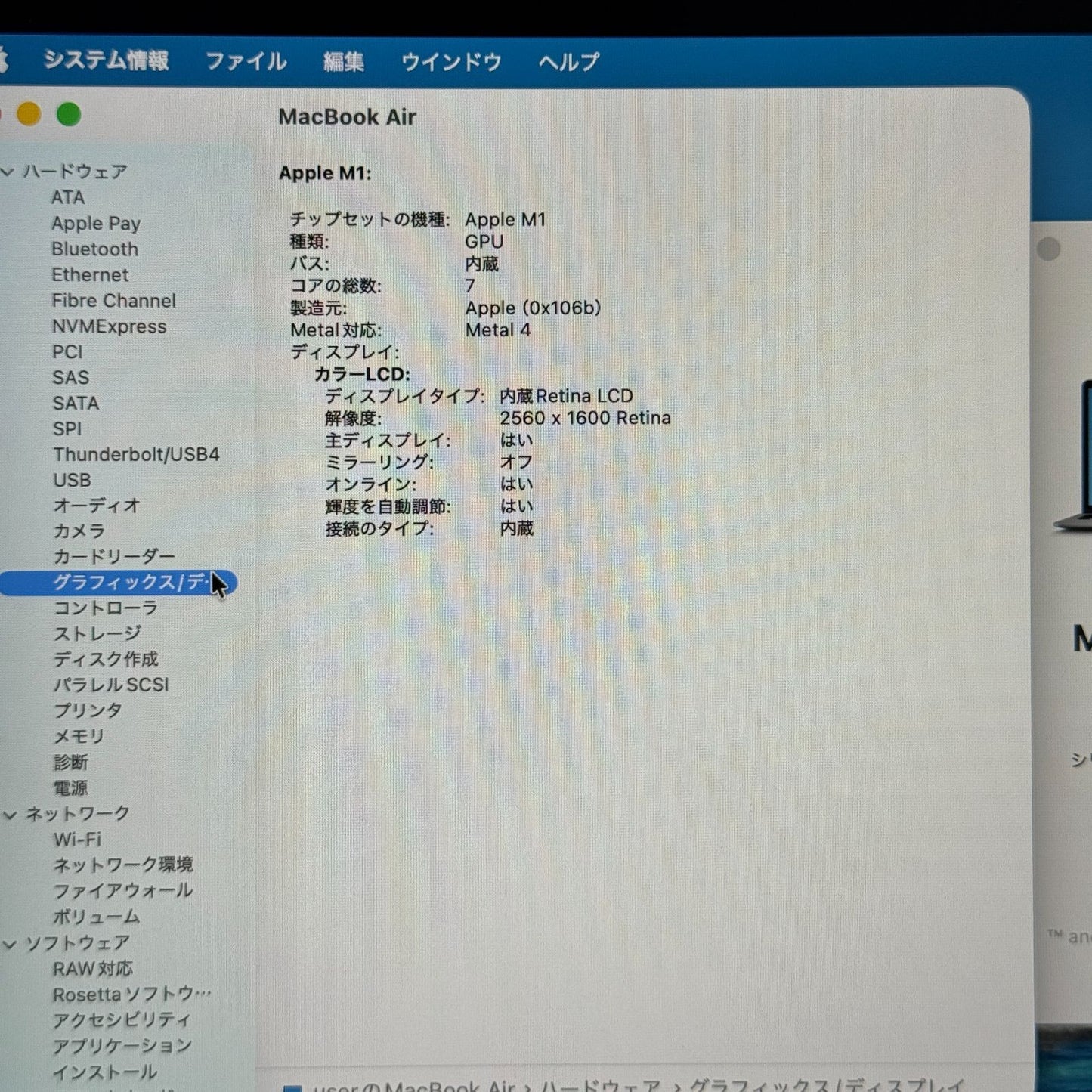1092x1092 pixels.
Task: Select USB in the sidebar
Action: [72, 481]
